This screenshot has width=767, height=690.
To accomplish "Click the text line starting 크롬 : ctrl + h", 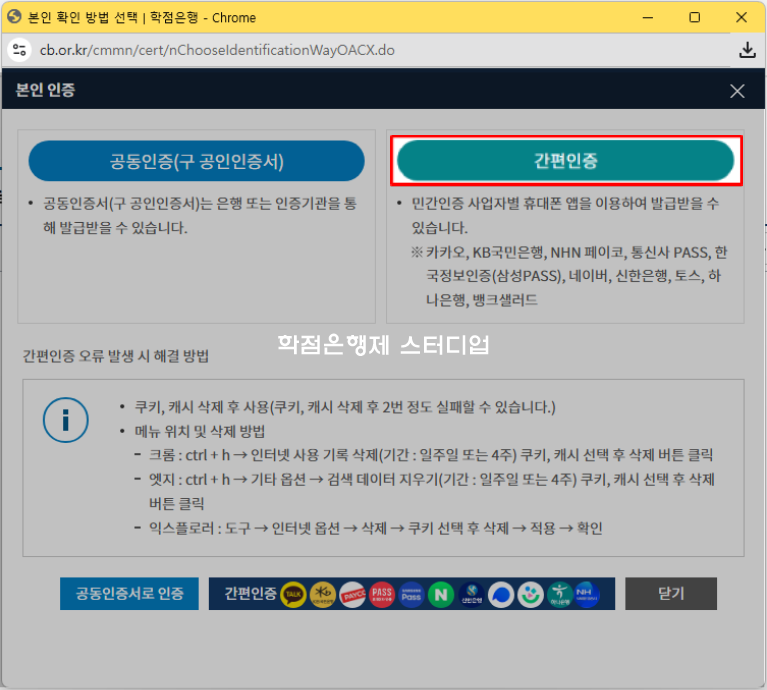I will tap(430, 455).
